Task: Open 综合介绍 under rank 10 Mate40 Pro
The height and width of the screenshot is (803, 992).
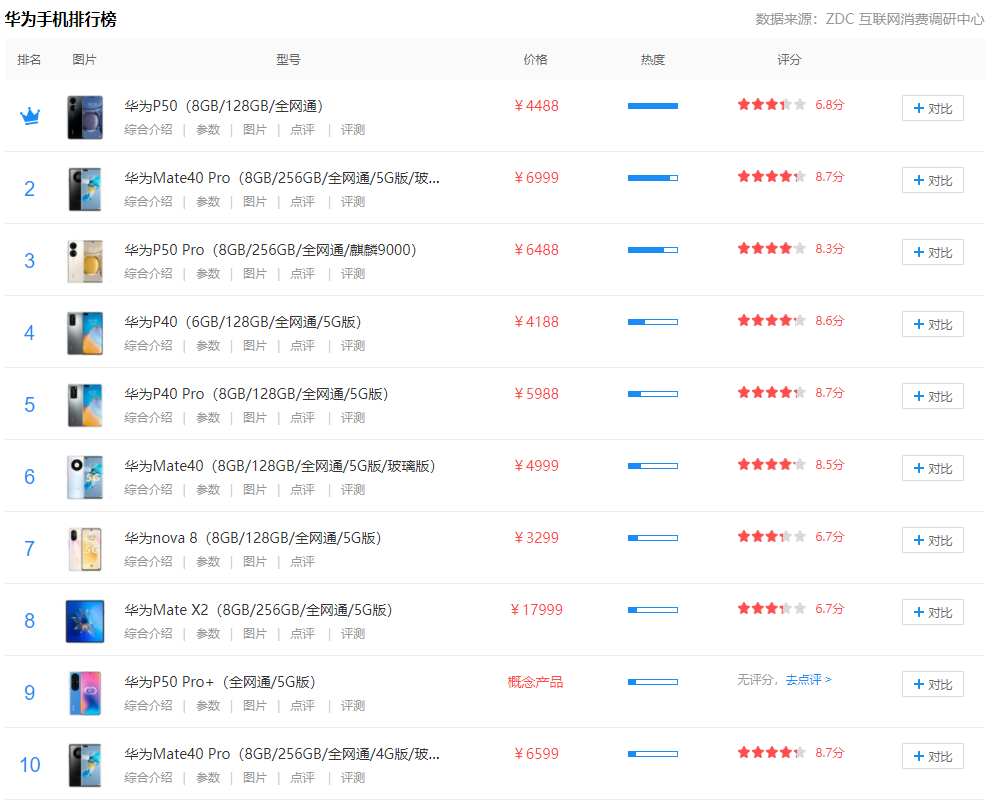Action: [x=148, y=778]
